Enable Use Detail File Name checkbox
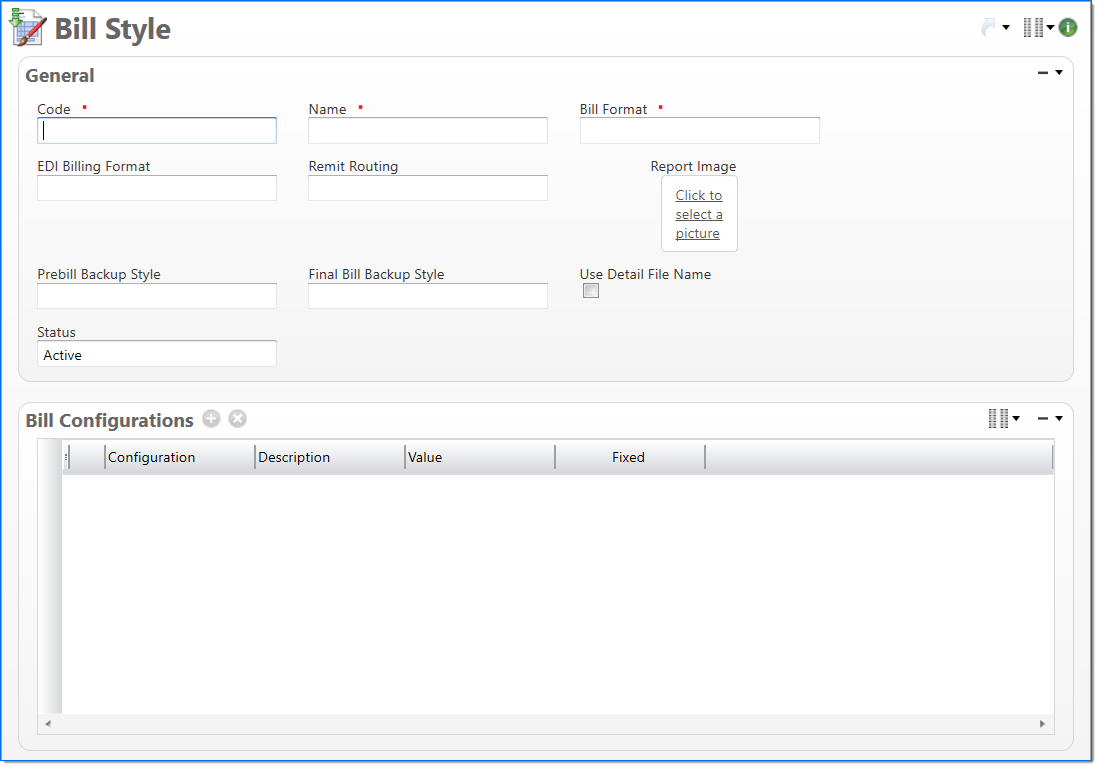 pos(591,291)
